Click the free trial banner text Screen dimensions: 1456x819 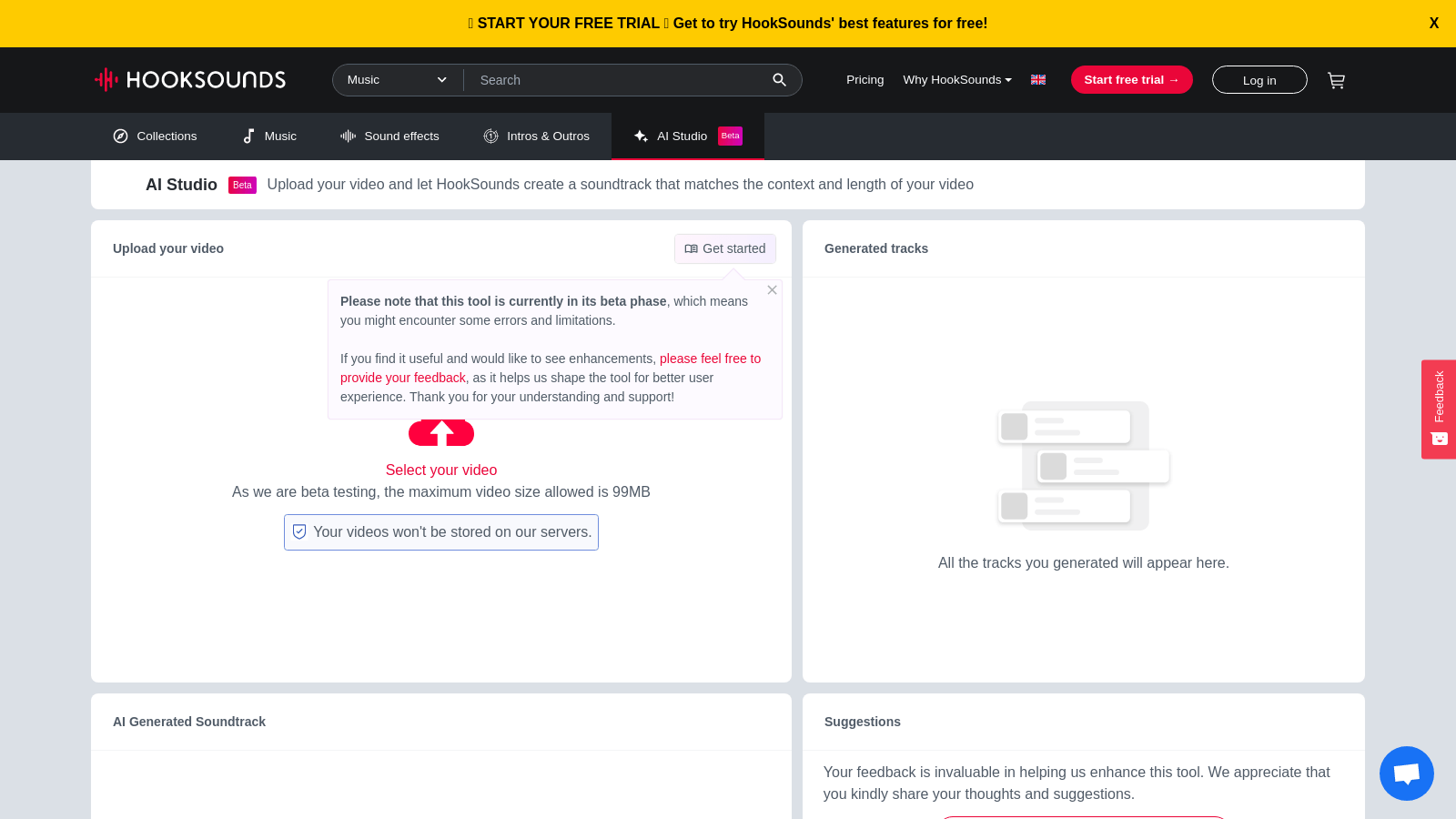coord(728,24)
